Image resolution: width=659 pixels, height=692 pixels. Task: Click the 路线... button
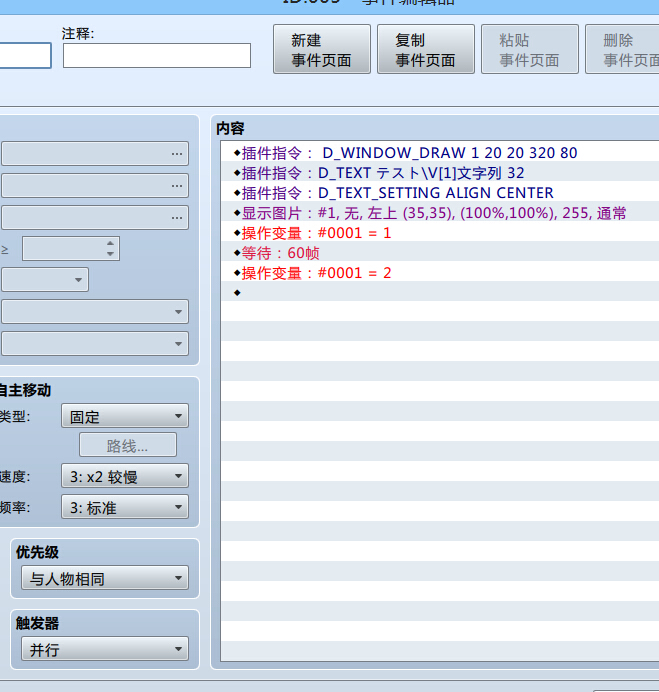point(128,445)
